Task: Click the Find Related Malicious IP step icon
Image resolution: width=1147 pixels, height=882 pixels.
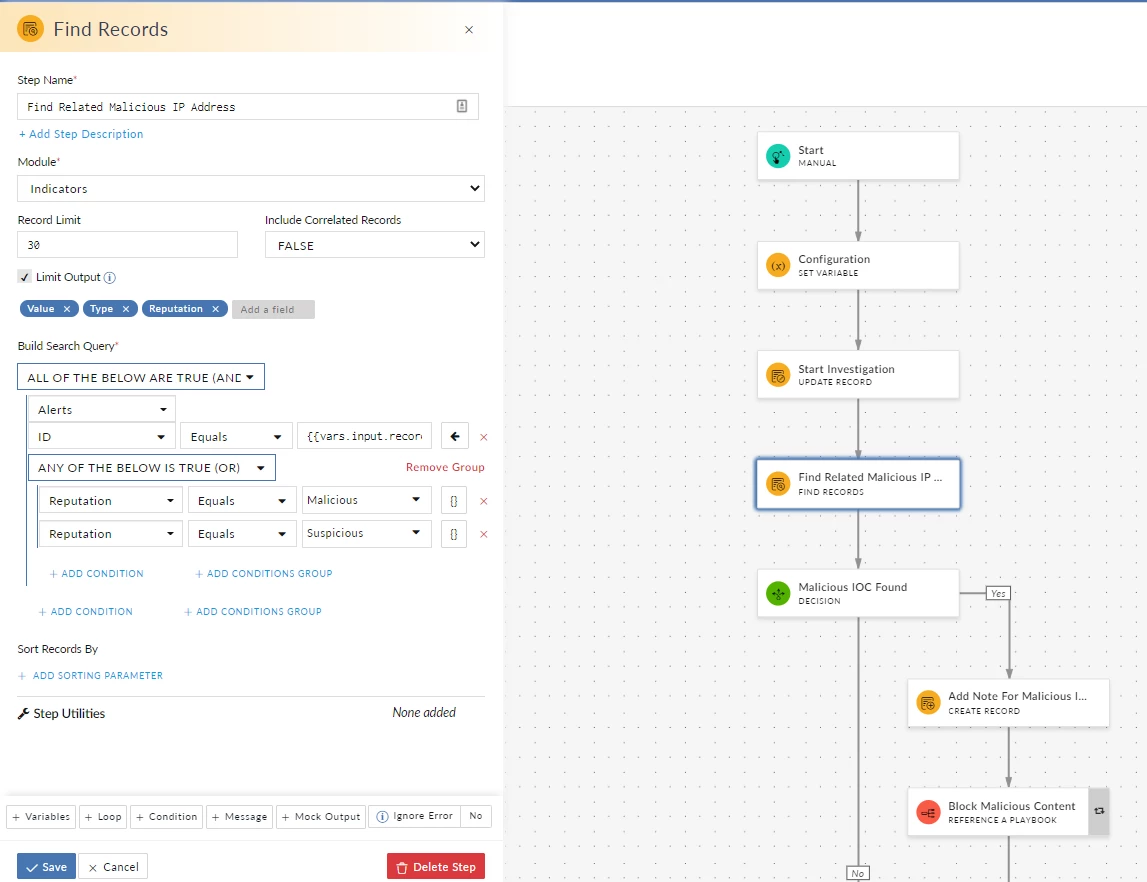Action: [778, 483]
